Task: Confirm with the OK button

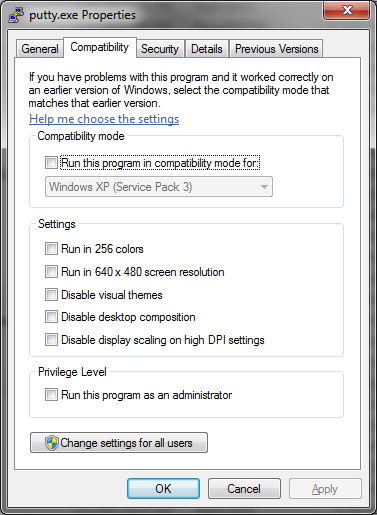Action: [163, 489]
